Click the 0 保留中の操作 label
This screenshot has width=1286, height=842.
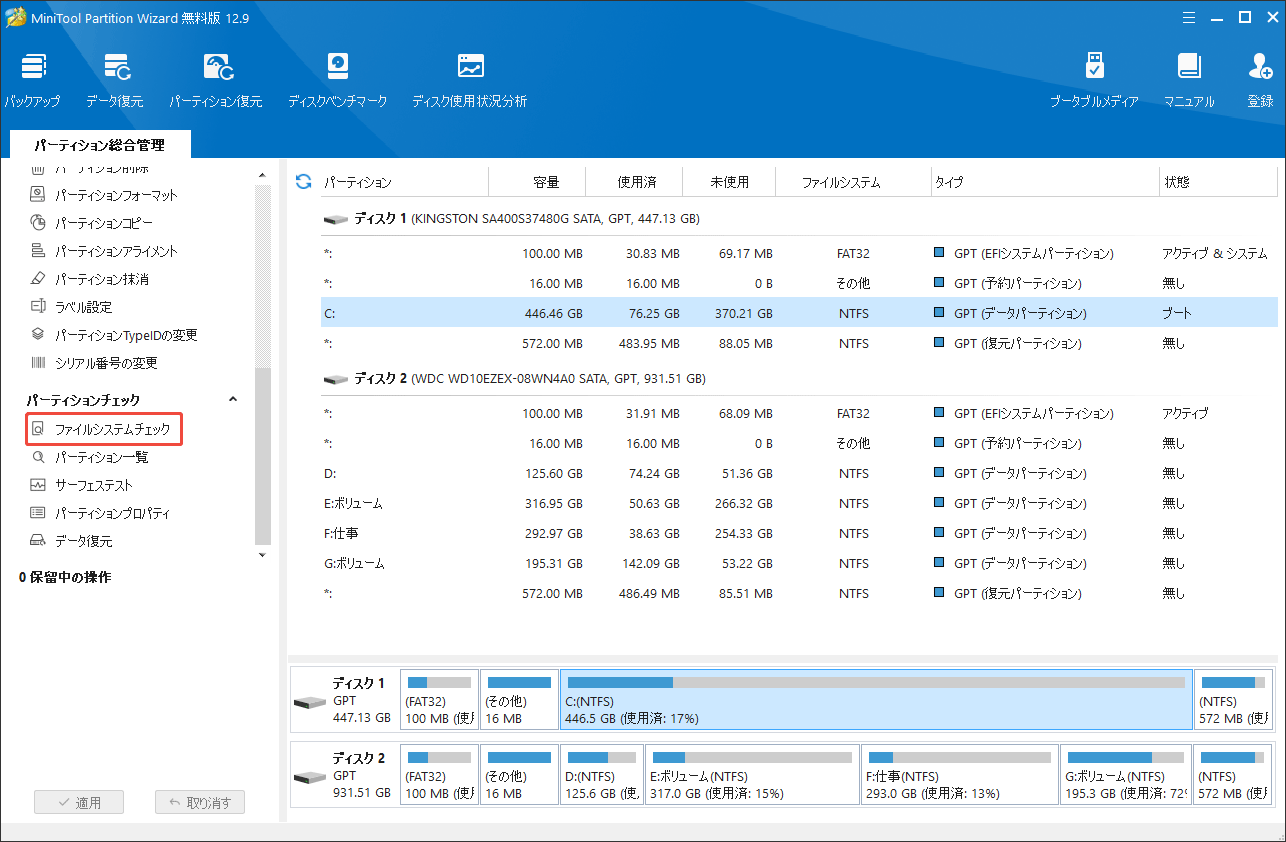point(65,577)
